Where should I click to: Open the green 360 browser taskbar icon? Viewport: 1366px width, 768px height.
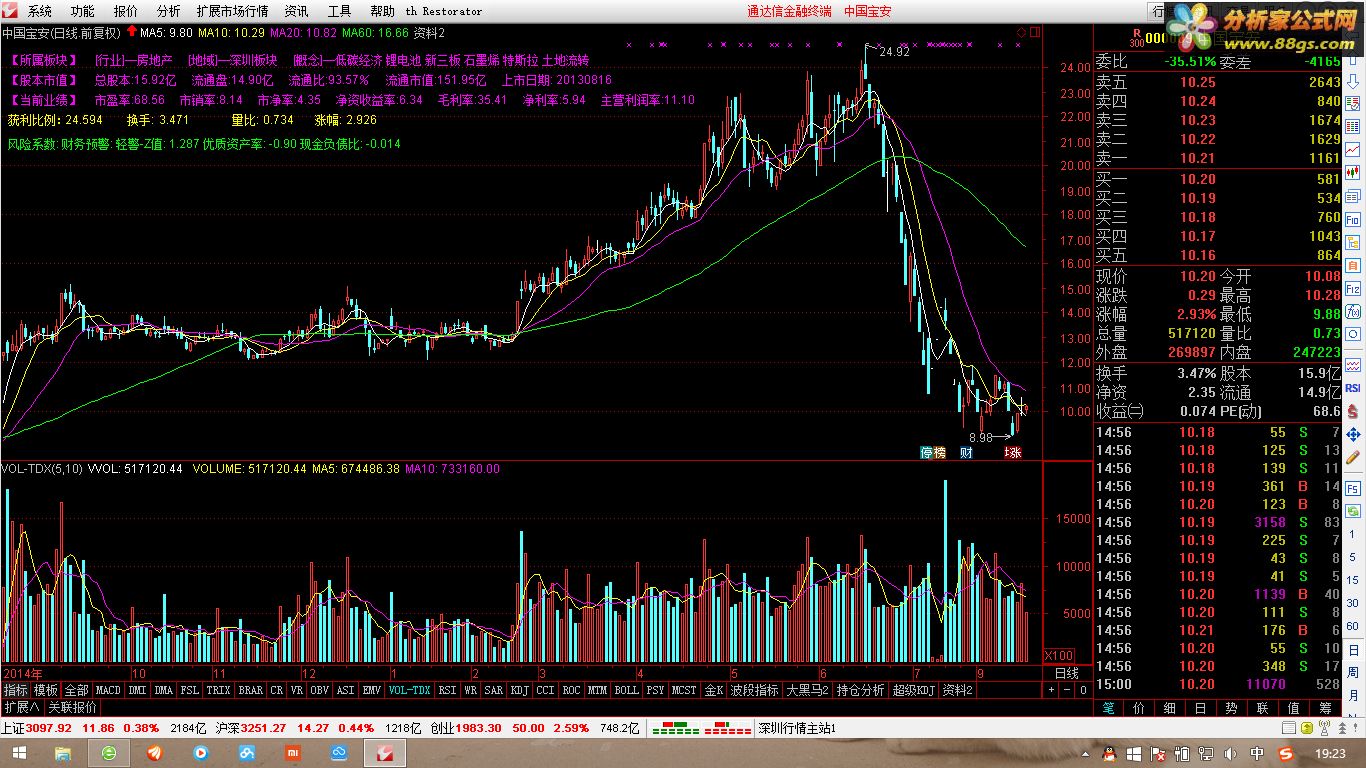(x=109, y=753)
